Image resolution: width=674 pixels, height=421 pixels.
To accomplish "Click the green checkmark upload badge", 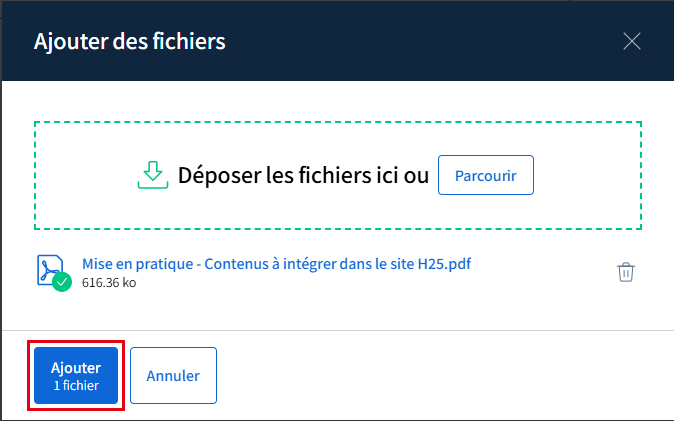I will 62,282.
